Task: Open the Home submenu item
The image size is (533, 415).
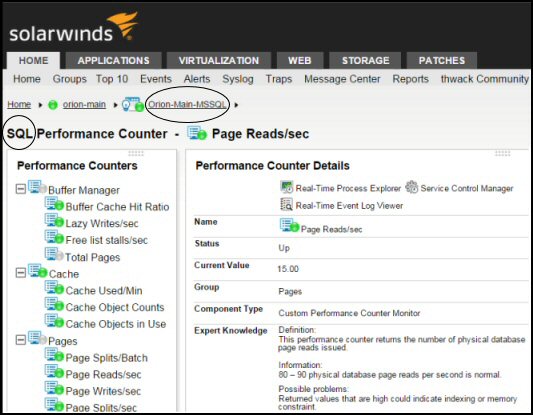Action: (x=27, y=79)
